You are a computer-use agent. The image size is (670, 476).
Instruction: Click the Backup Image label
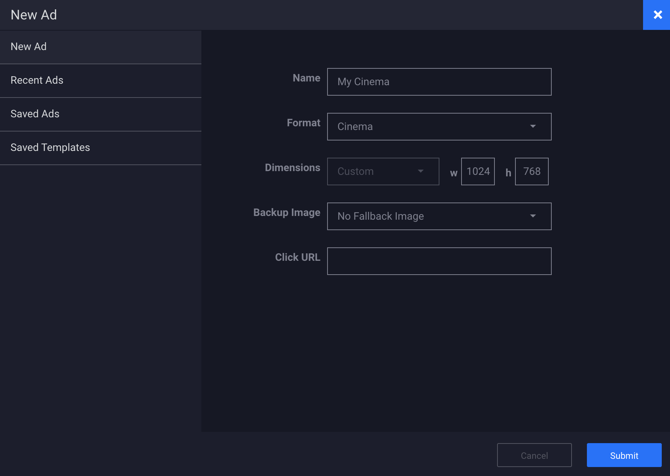click(287, 213)
